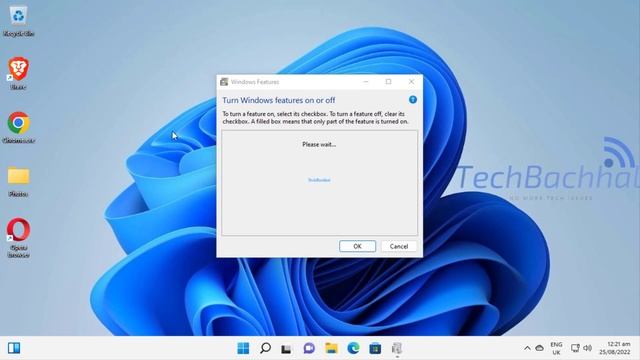Image resolution: width=640 pixels, height=360 pixels.
Task: Launch the Chat app from taskbar
Action: [309, 348]
